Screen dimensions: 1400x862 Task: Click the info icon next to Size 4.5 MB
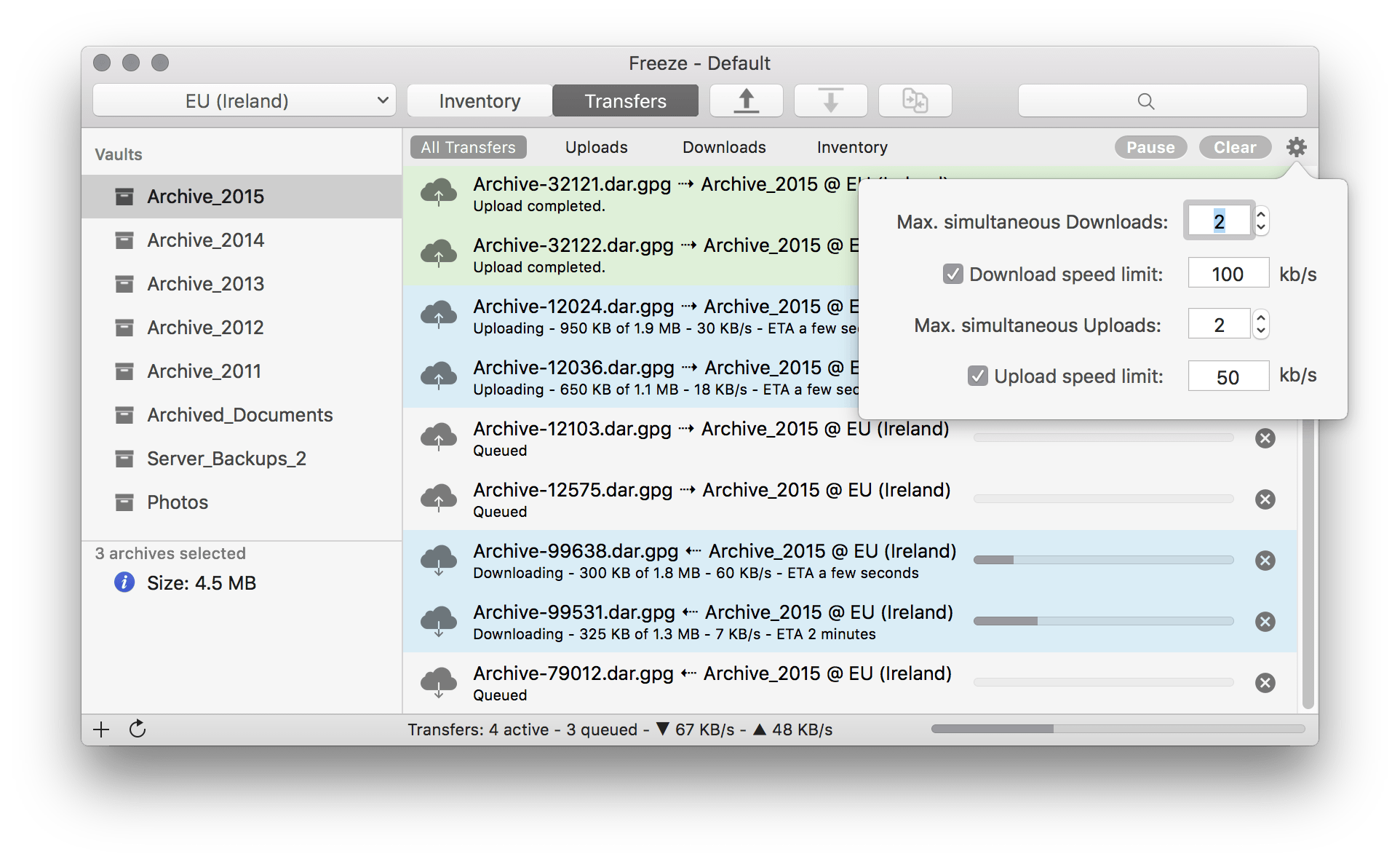pos(124,582)
